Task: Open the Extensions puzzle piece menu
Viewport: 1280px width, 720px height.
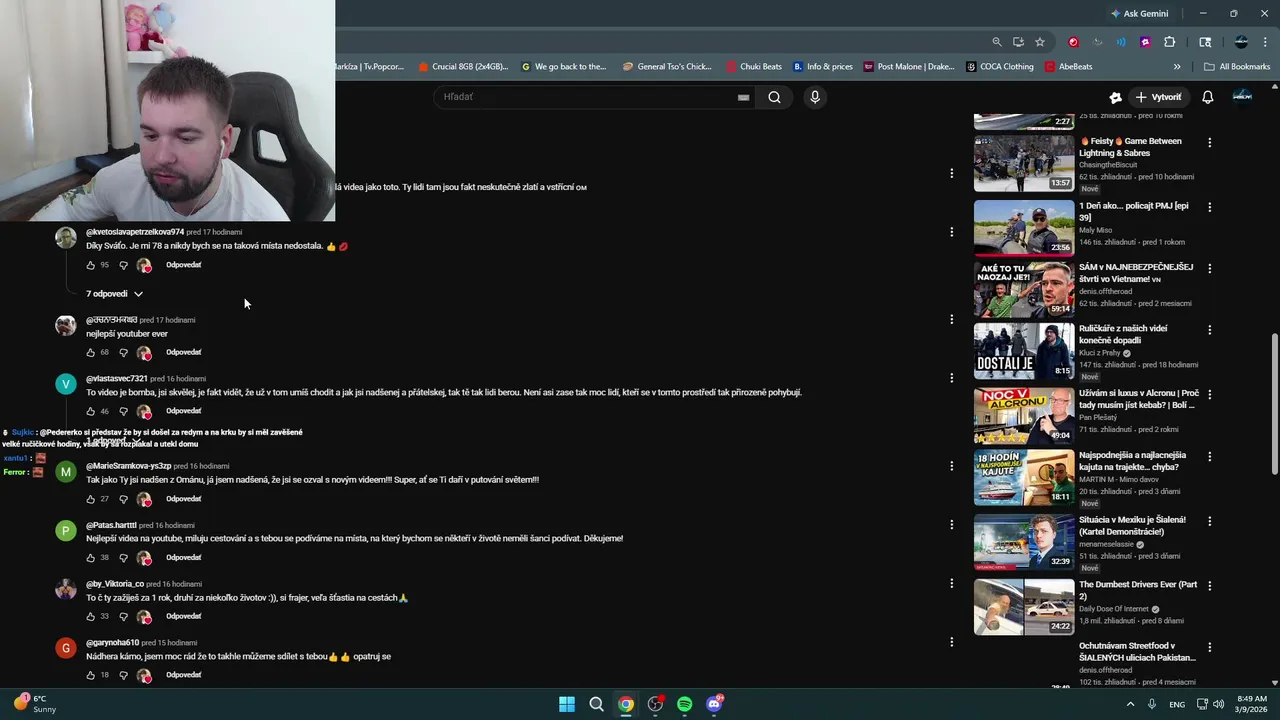Action: tap(1170, 42)
